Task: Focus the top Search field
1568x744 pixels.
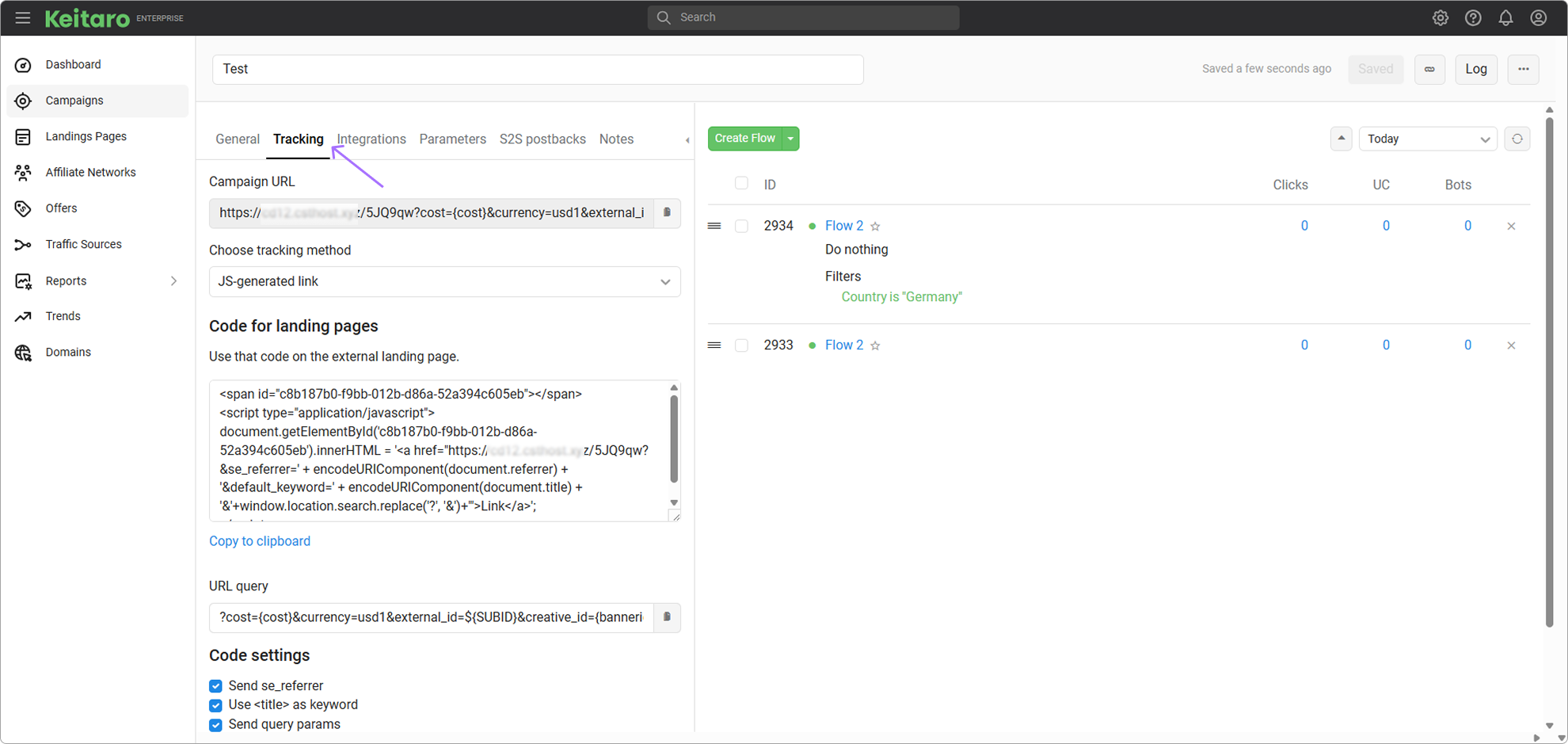Action: tap(803, 17)
